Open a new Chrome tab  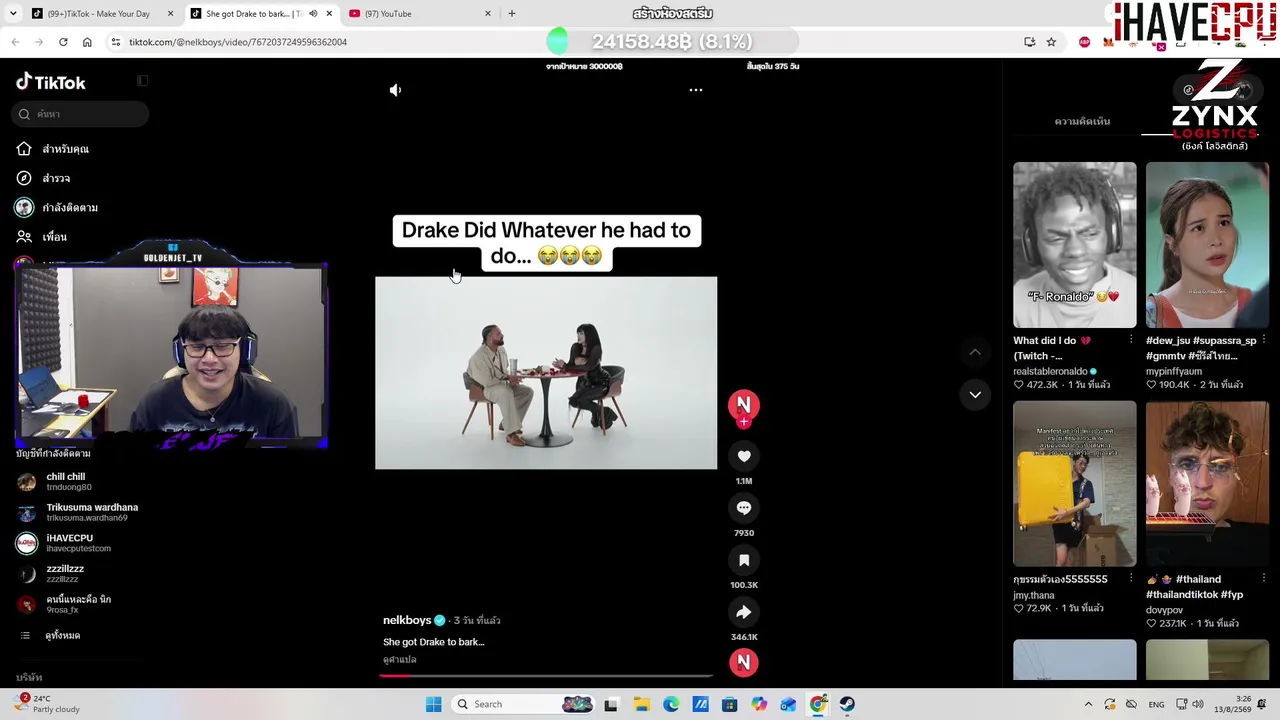pyautogui.click(x=512, y=14)
